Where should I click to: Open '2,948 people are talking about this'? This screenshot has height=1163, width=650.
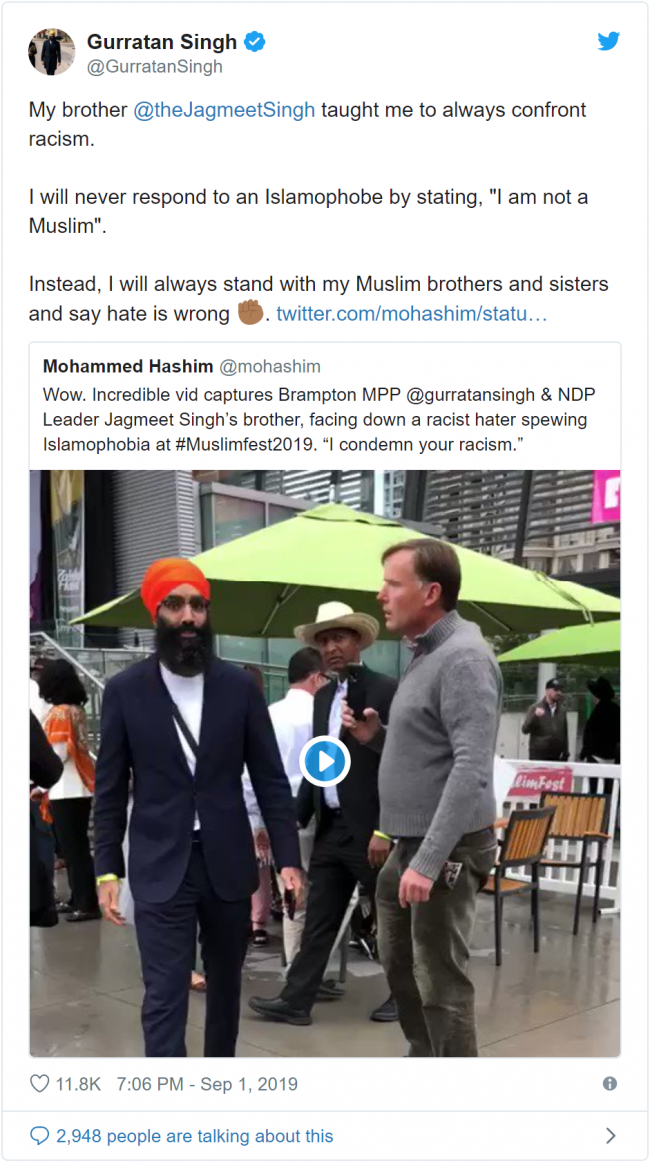click(195, 1136)
